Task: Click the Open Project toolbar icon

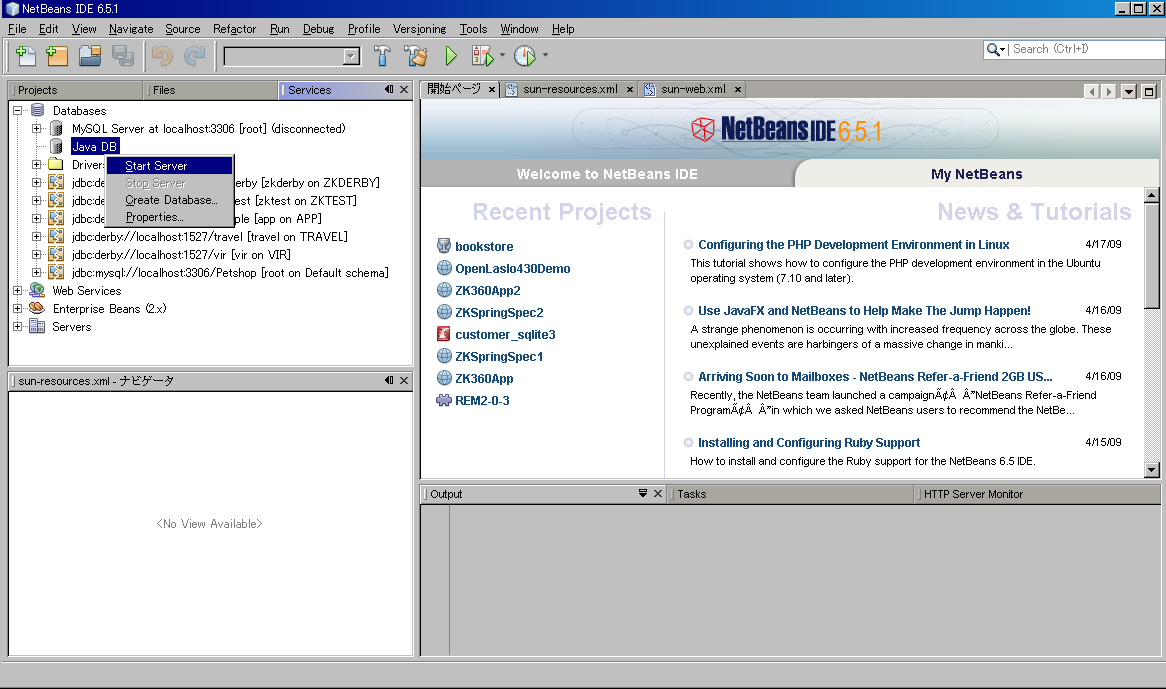Action: coord(90,56)
